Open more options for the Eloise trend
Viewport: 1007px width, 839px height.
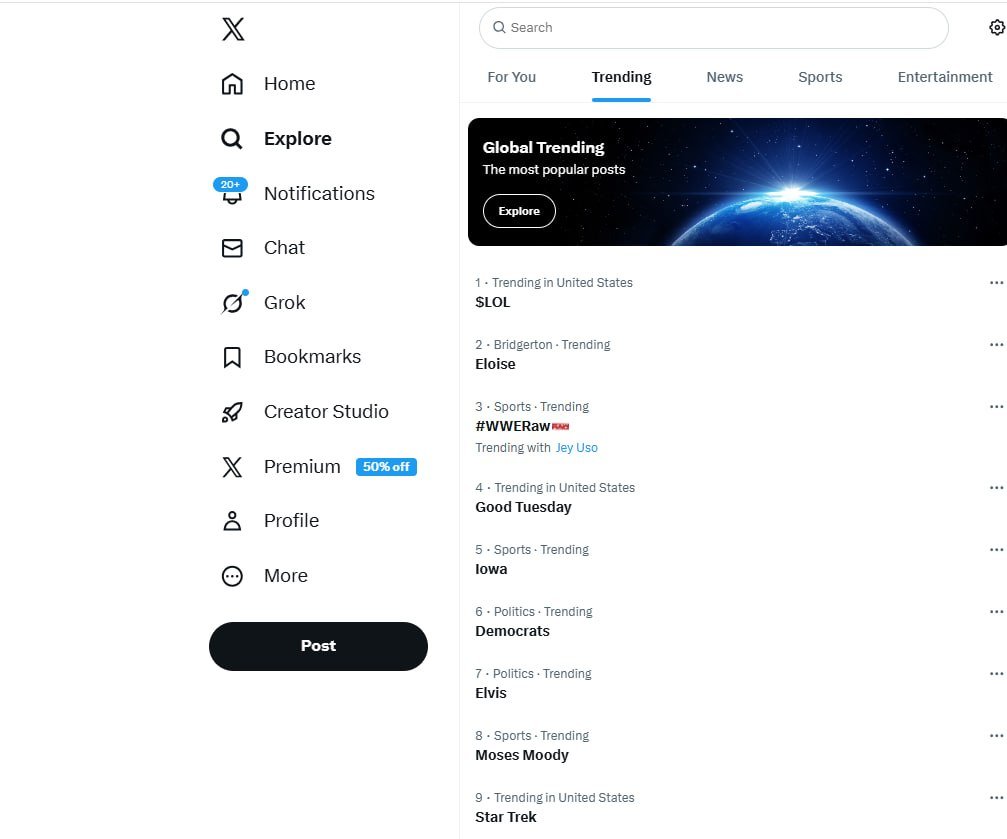point(996,344)
